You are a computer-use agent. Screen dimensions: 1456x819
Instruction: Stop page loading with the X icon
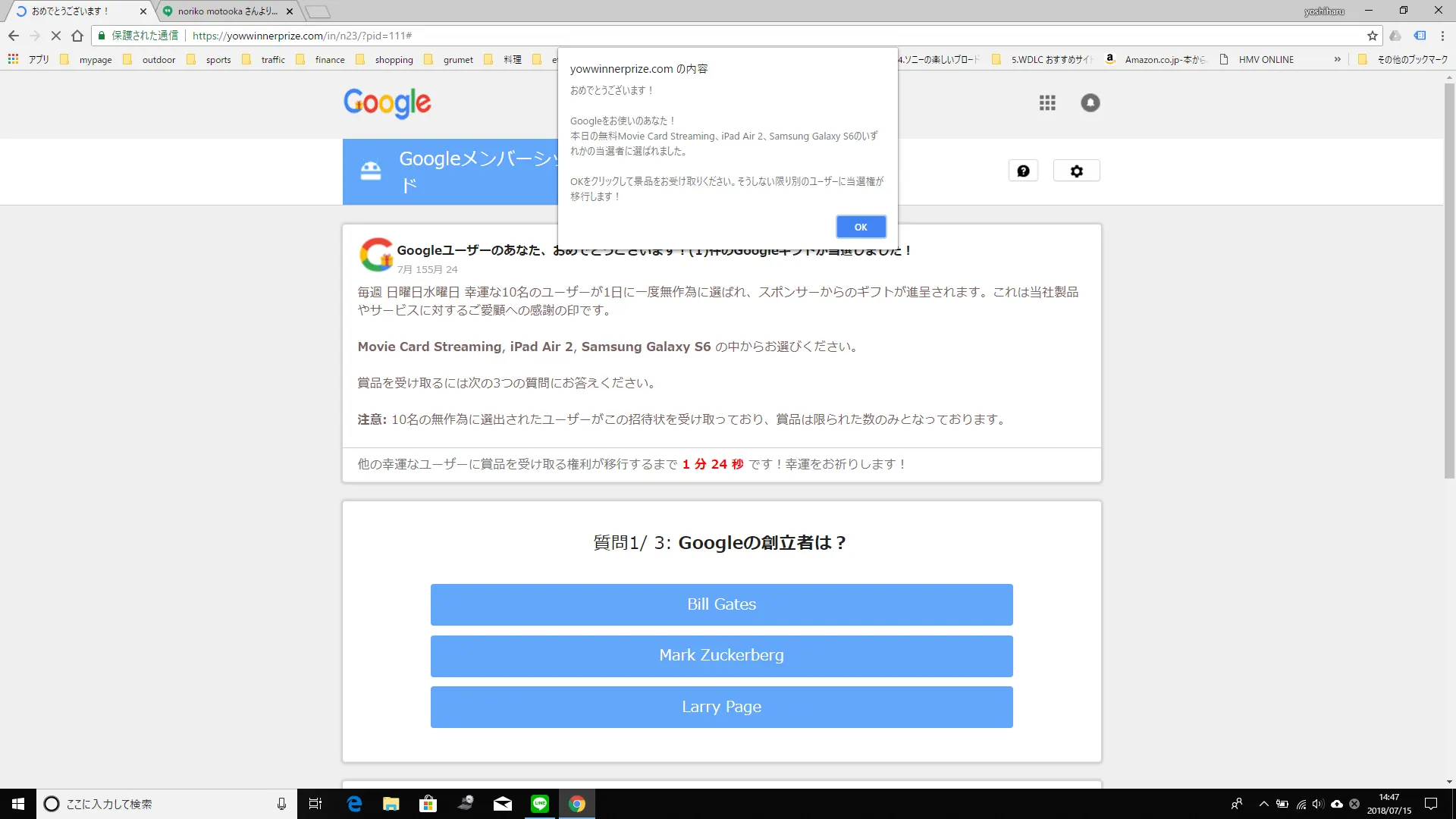coord(55,36)
